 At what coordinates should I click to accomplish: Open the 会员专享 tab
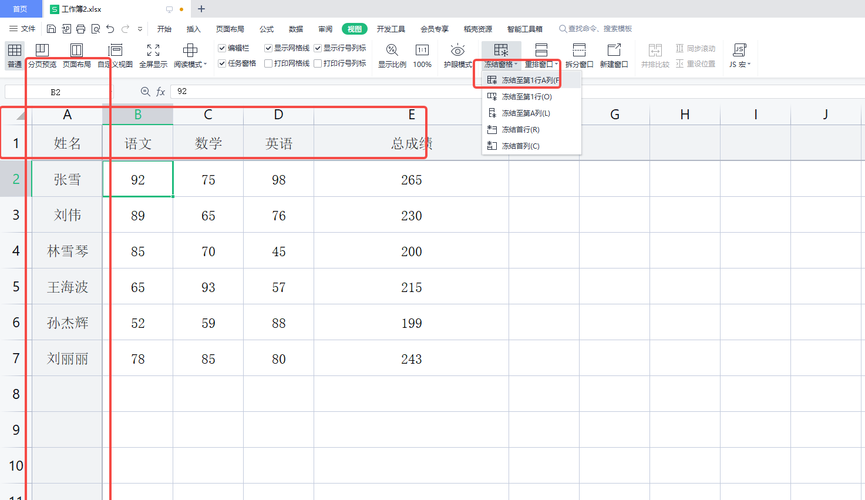click(x=434, y=29)
